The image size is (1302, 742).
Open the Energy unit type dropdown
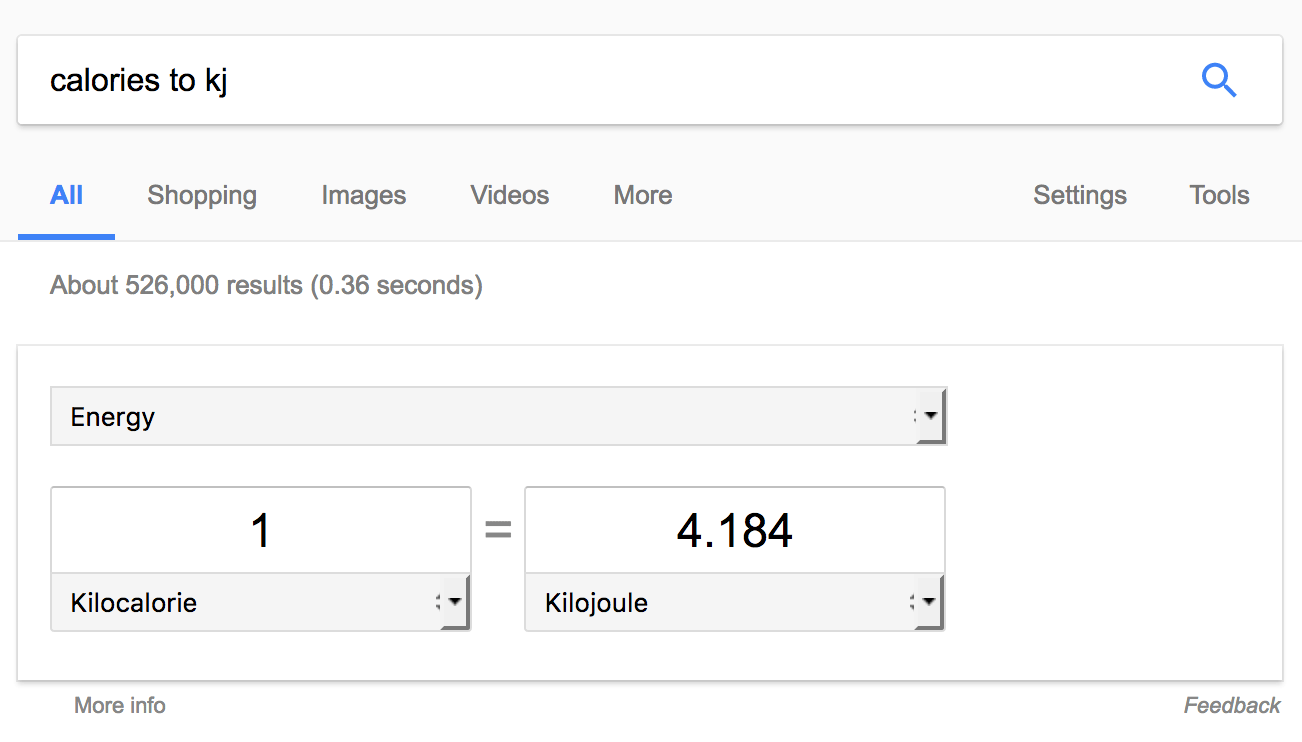(498, 416)
